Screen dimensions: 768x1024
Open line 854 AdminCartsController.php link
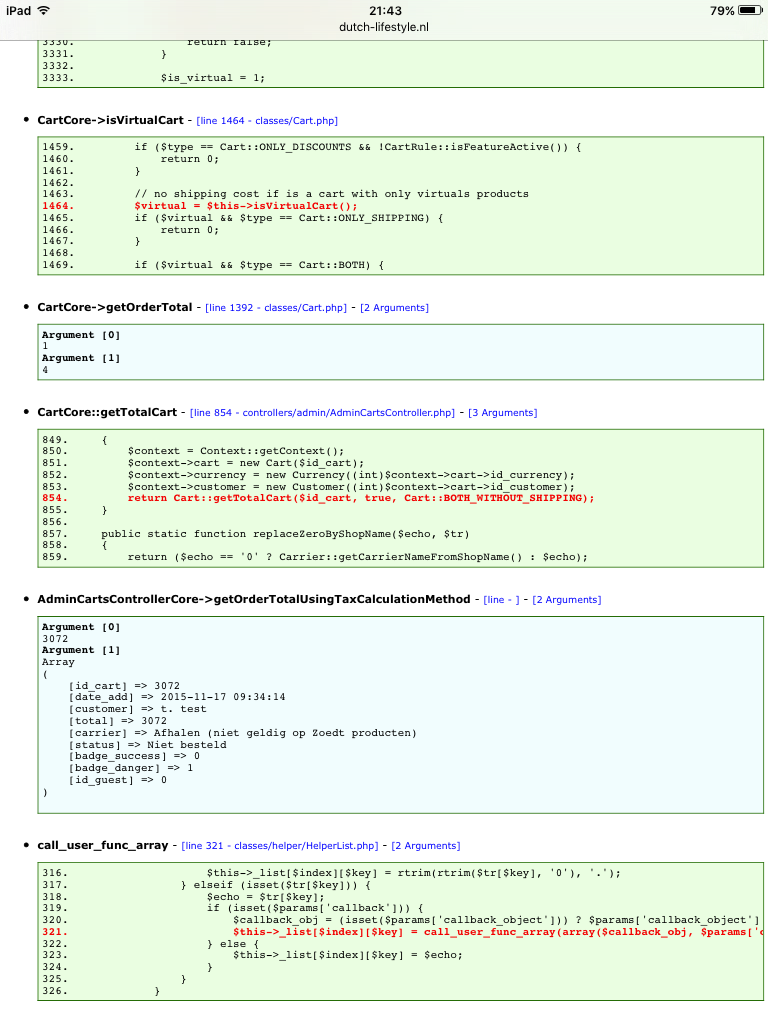323,413
